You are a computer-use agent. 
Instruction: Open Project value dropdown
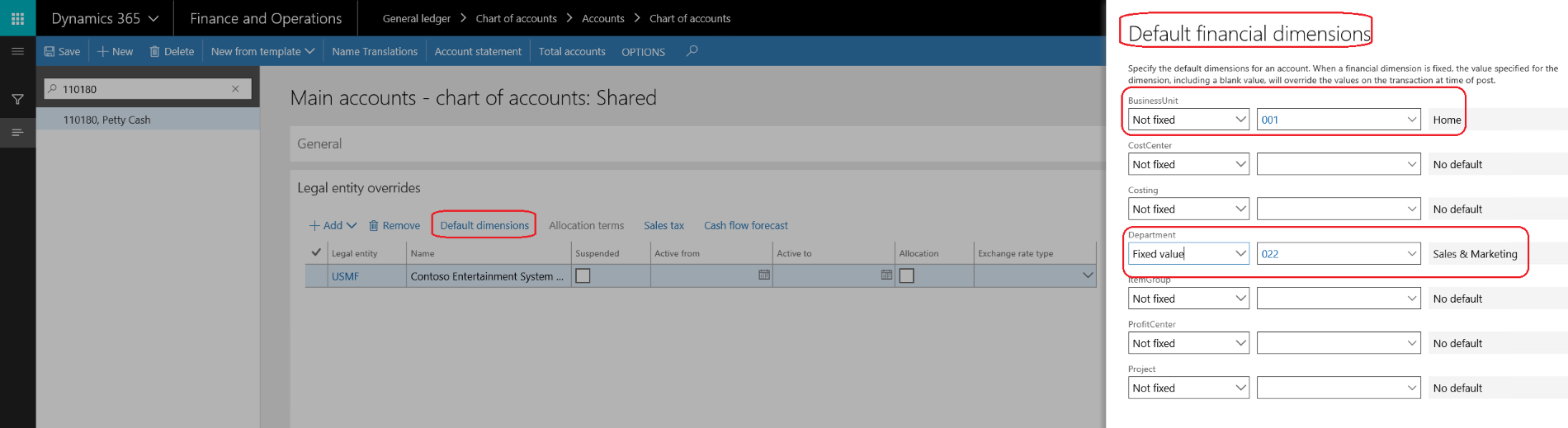1339,388
